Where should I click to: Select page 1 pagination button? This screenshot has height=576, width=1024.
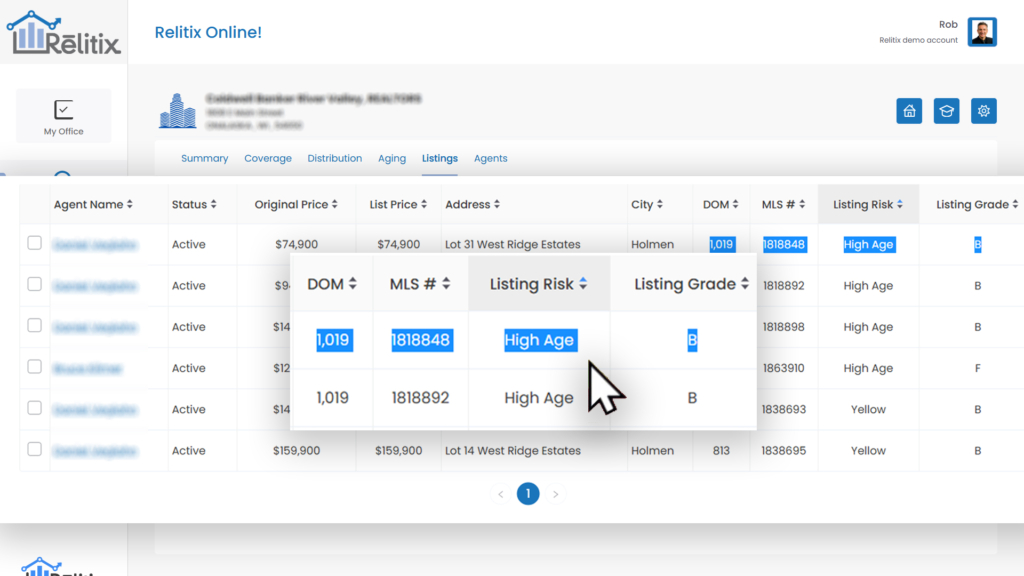(528, 494)
